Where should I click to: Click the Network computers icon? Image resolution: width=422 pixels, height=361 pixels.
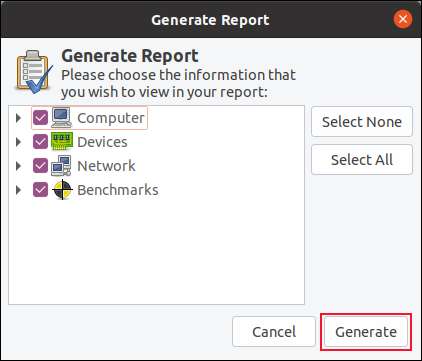[61, 166]
